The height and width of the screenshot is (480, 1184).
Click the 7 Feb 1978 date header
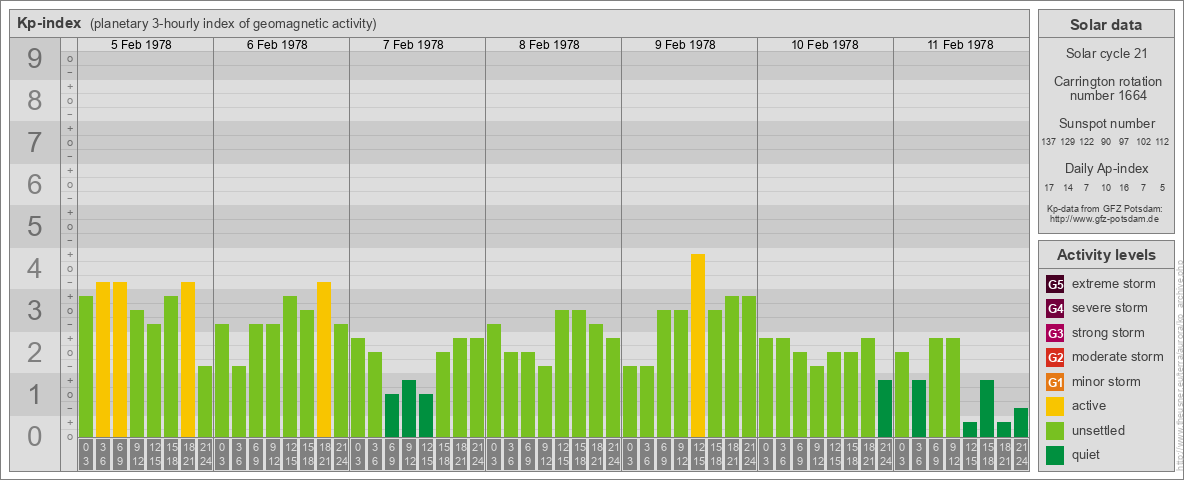[x=413, y=45]
